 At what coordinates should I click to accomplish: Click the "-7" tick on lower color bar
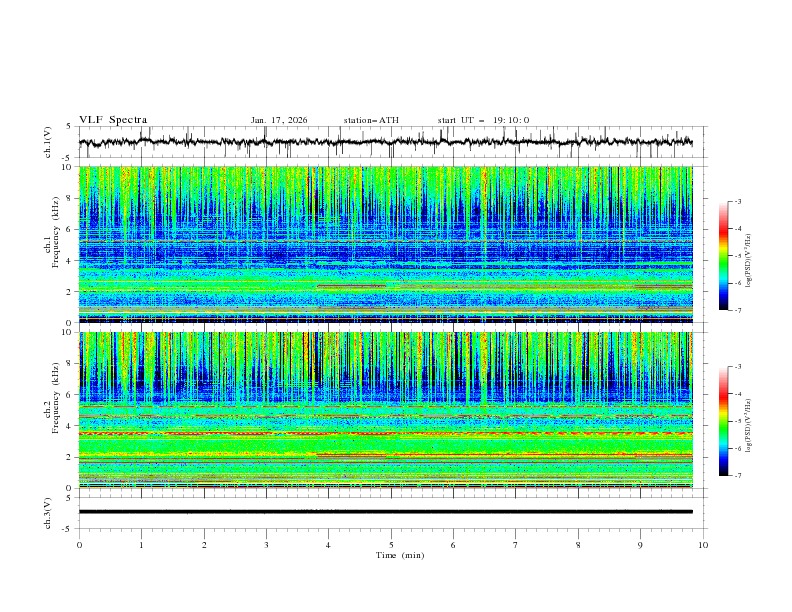coord(737,475)
